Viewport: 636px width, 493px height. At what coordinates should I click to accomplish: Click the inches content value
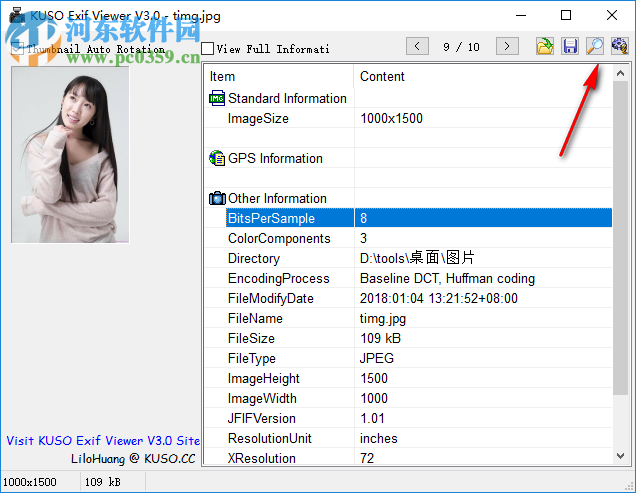point(378,438)
